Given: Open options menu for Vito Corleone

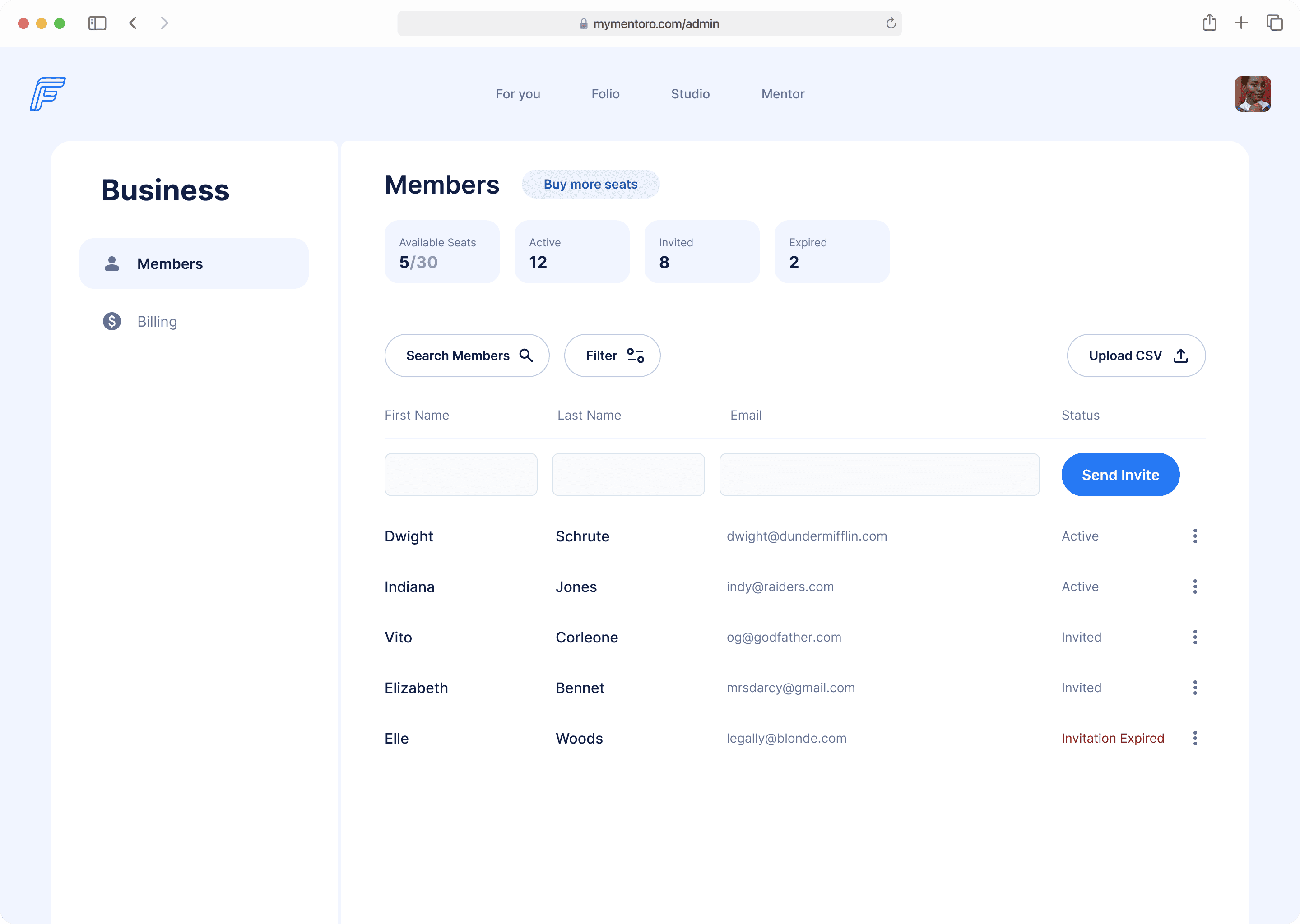Looking at the screenshot, I should (x=1195, y=637).
